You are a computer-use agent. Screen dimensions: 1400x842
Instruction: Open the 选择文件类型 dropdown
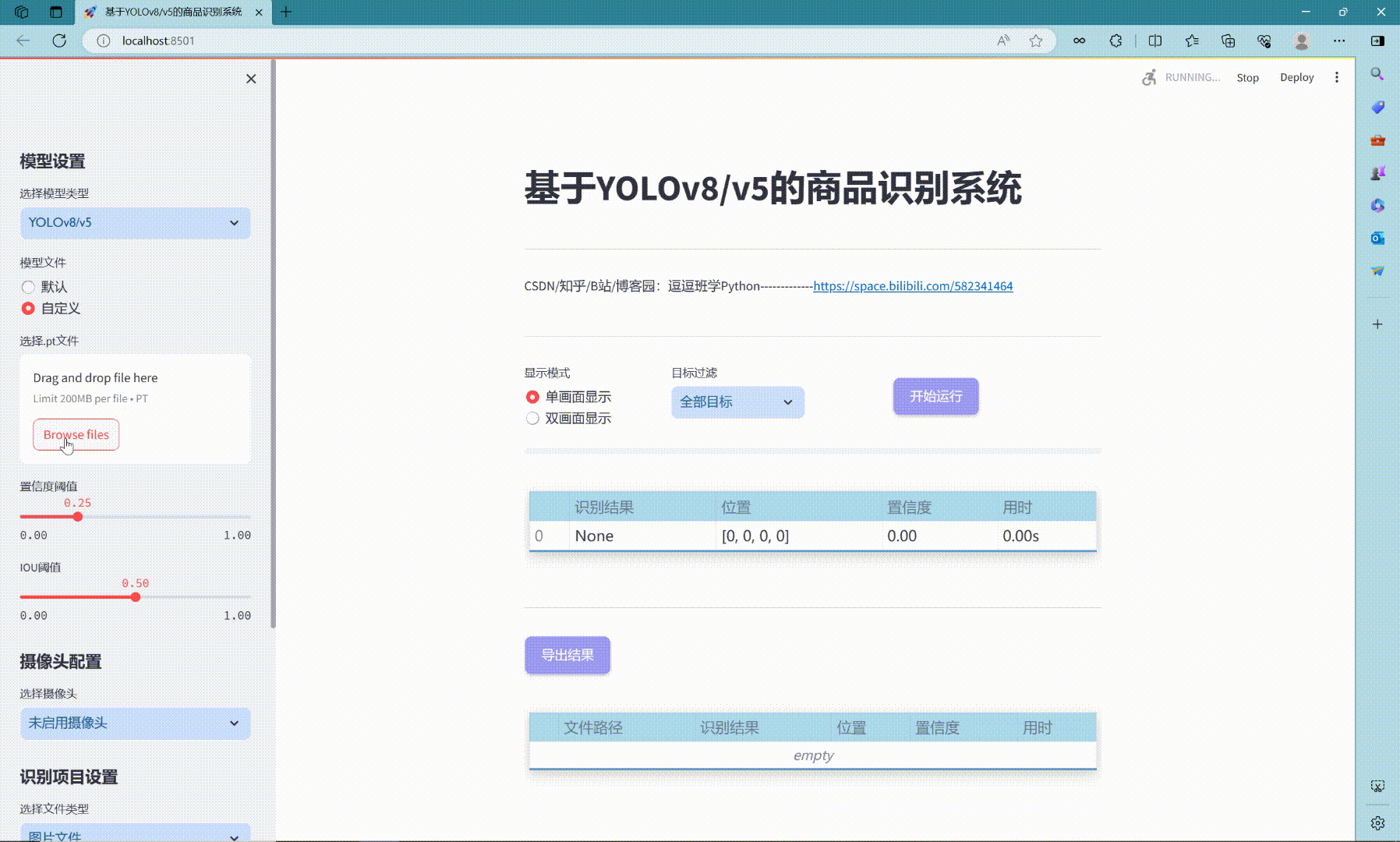point(135,833)
